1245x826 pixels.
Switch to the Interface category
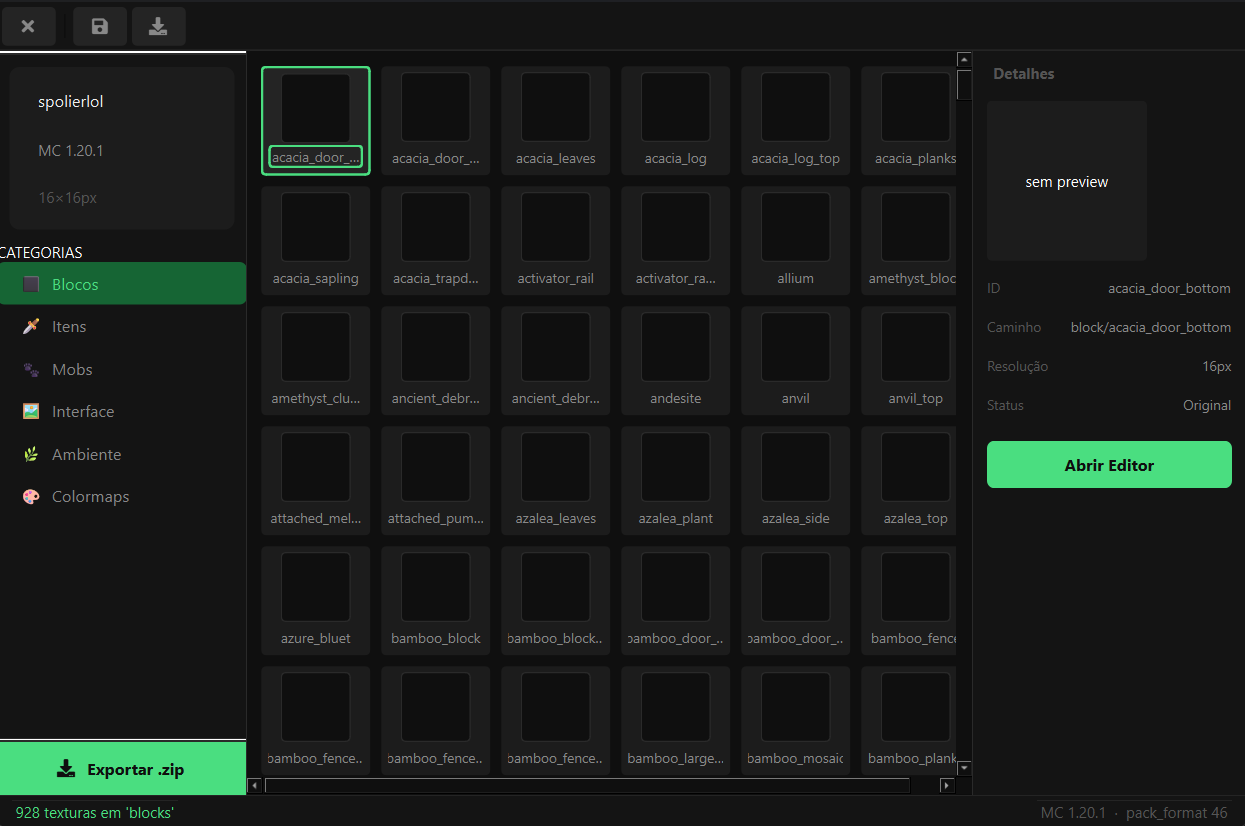123,411
